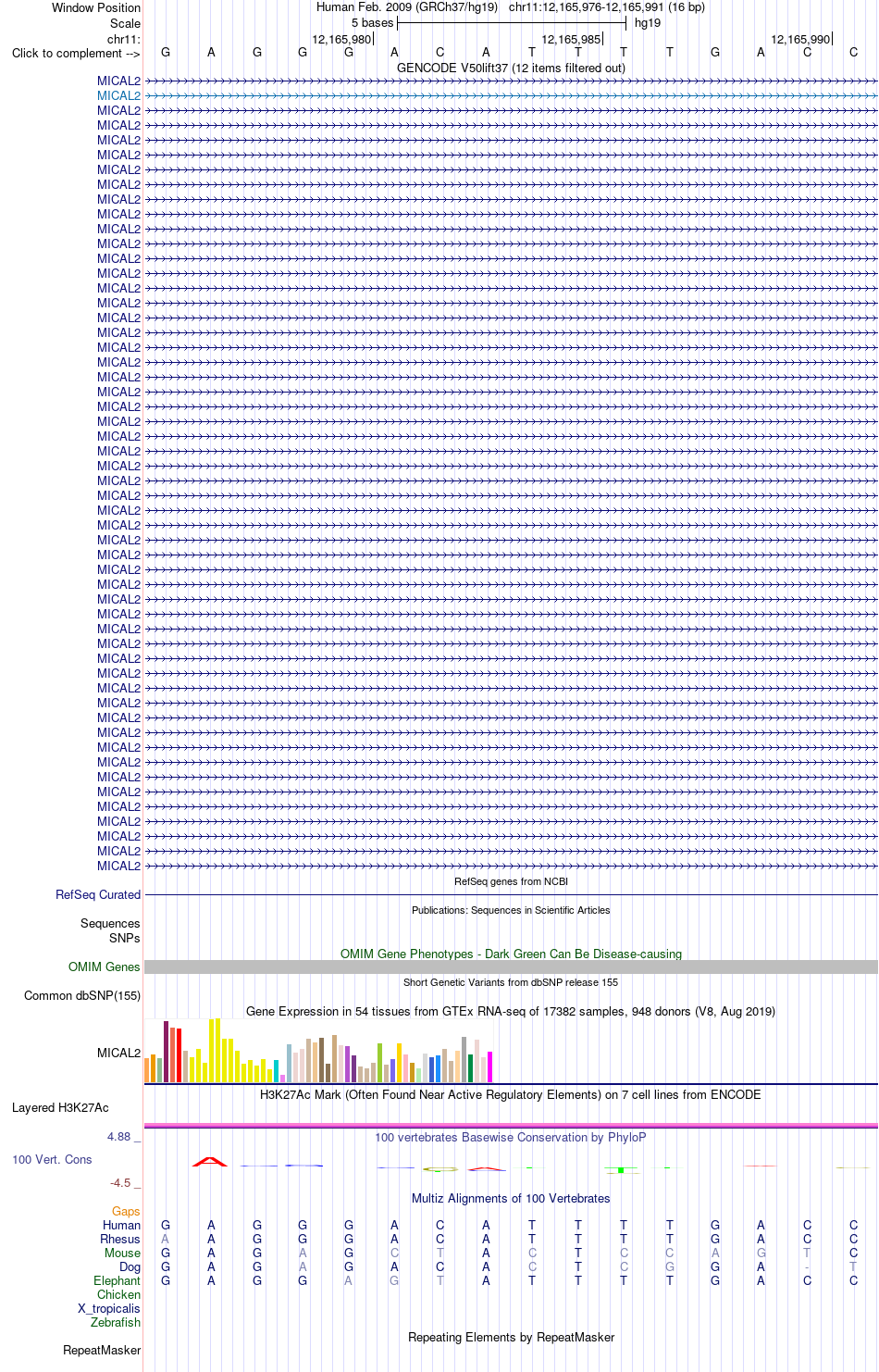879x1372 pixels.
Task: Open '100 vertebrates Basewise Conservation by PhyloP' title
Action: click(x=511, y=1137)
